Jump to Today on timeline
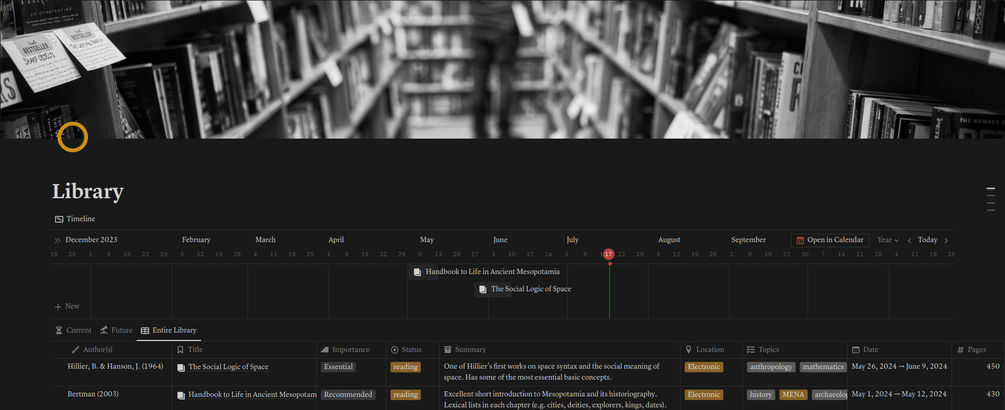 (927, 240)
